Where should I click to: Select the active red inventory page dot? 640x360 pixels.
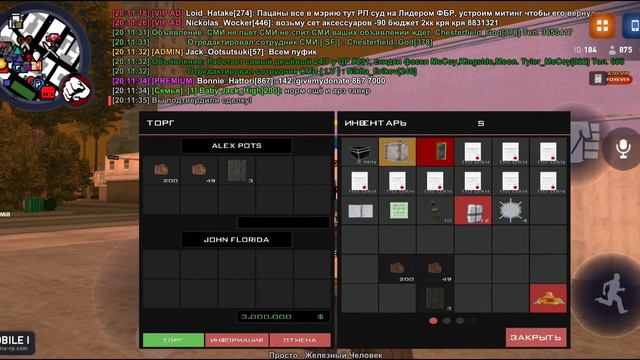(x=433, y=321)
